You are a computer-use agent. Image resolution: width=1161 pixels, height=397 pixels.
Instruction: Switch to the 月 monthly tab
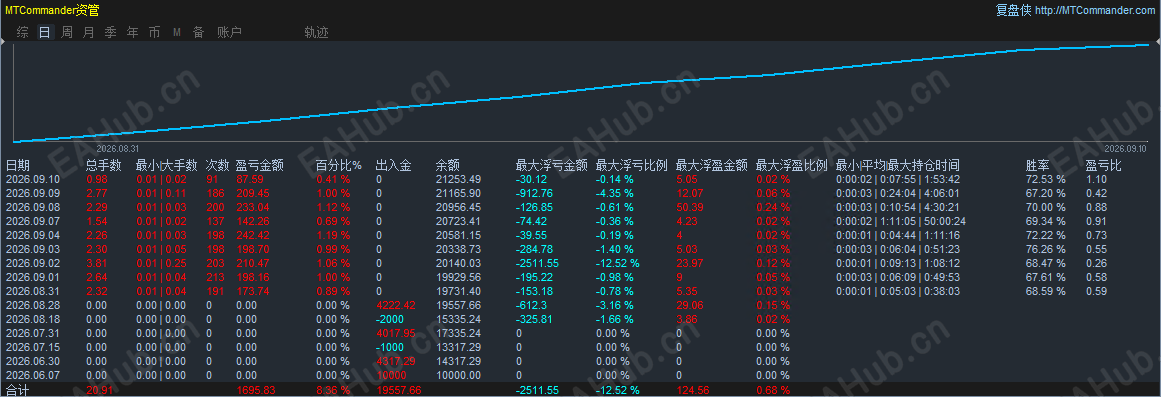click(89, 32)
